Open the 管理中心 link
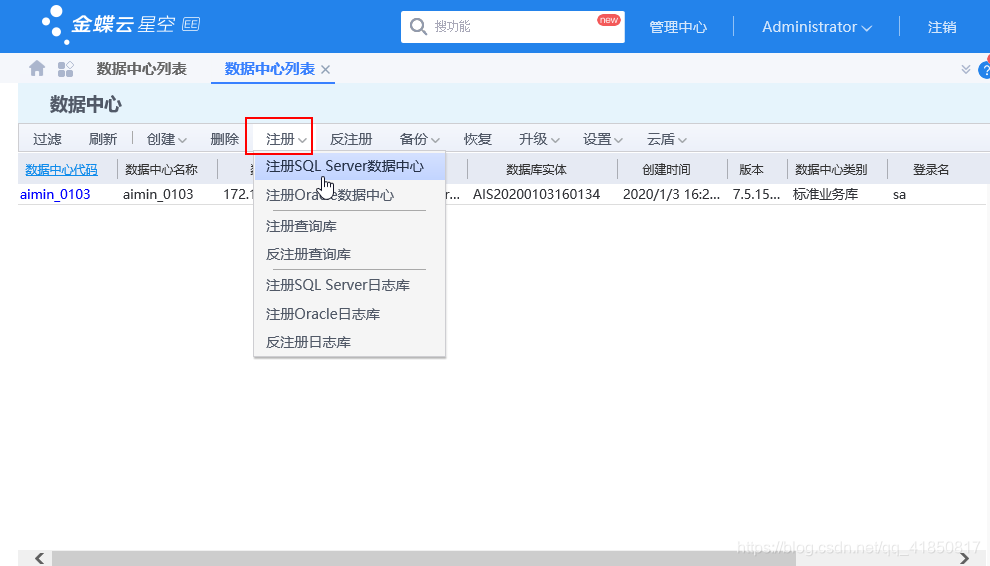The image size is (990, 566). click(x=678, y=27)
